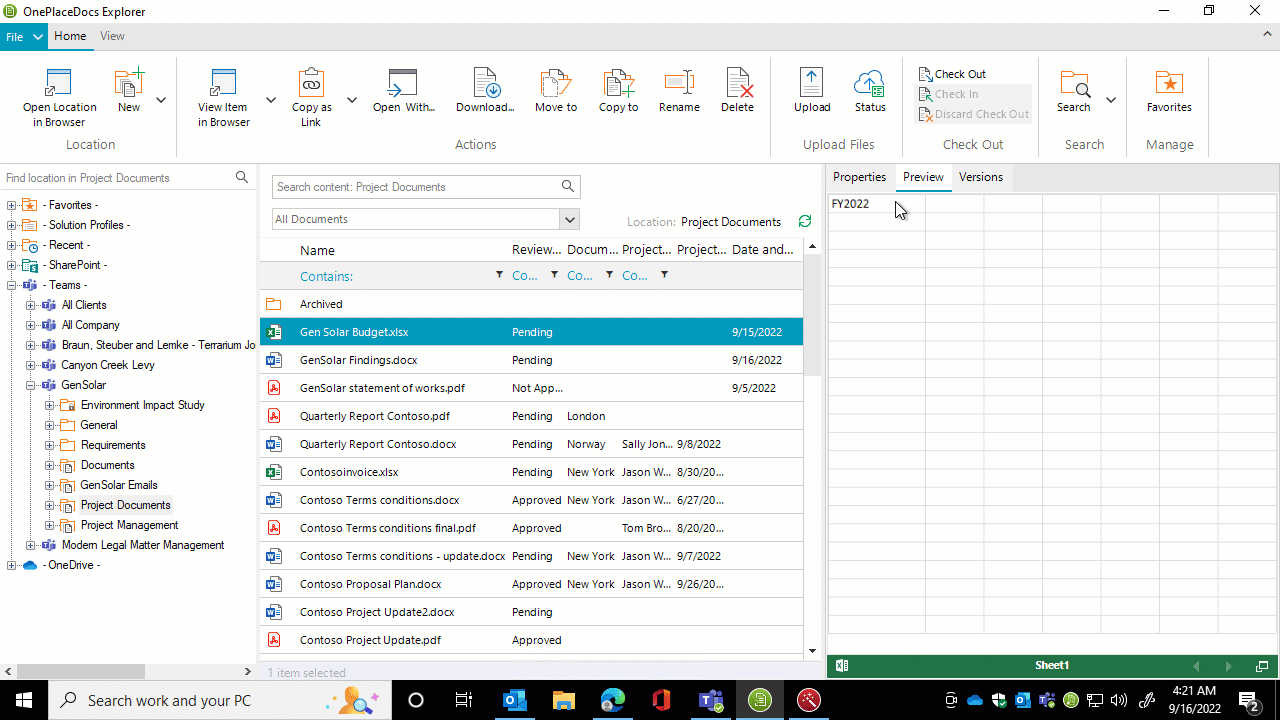Launch Microsoft Edge from the taskbar
The height and width of the screenshot is (720, 1280).
[x=613, y=700]
